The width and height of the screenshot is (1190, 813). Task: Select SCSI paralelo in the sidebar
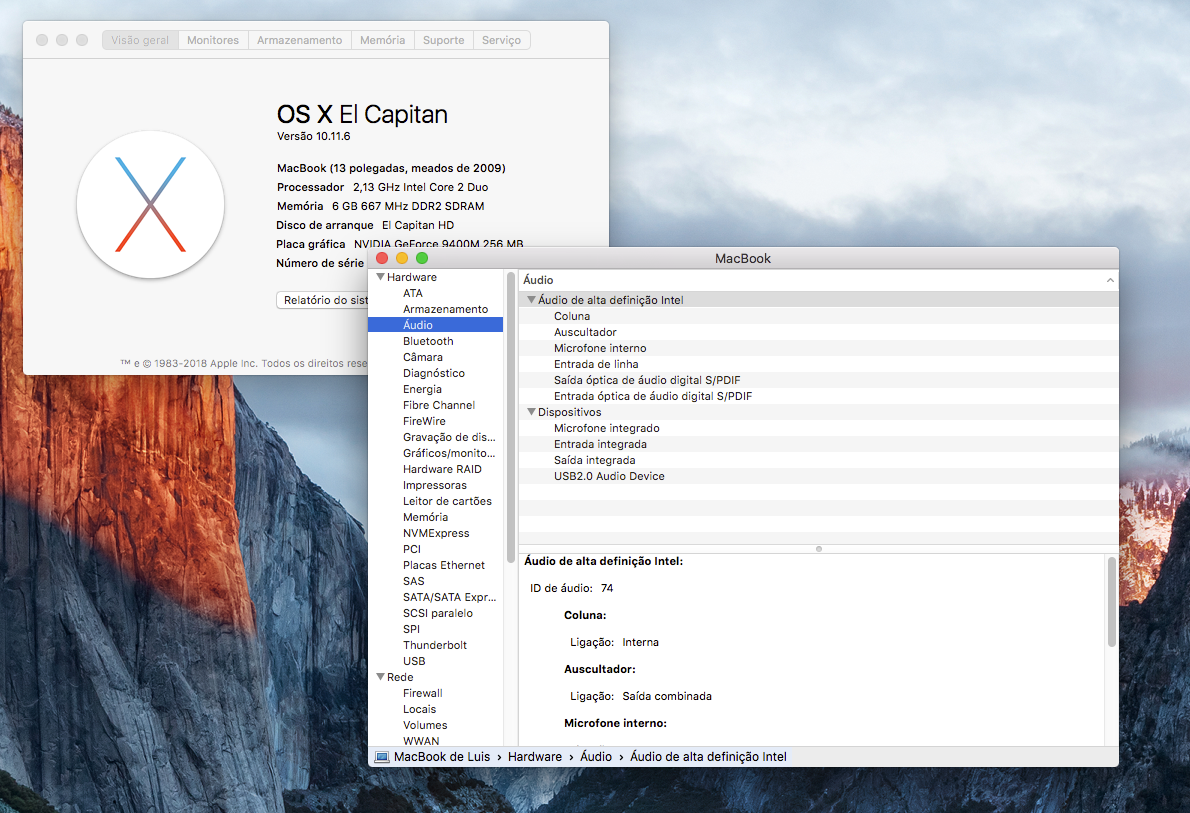[x=437, y=613]
